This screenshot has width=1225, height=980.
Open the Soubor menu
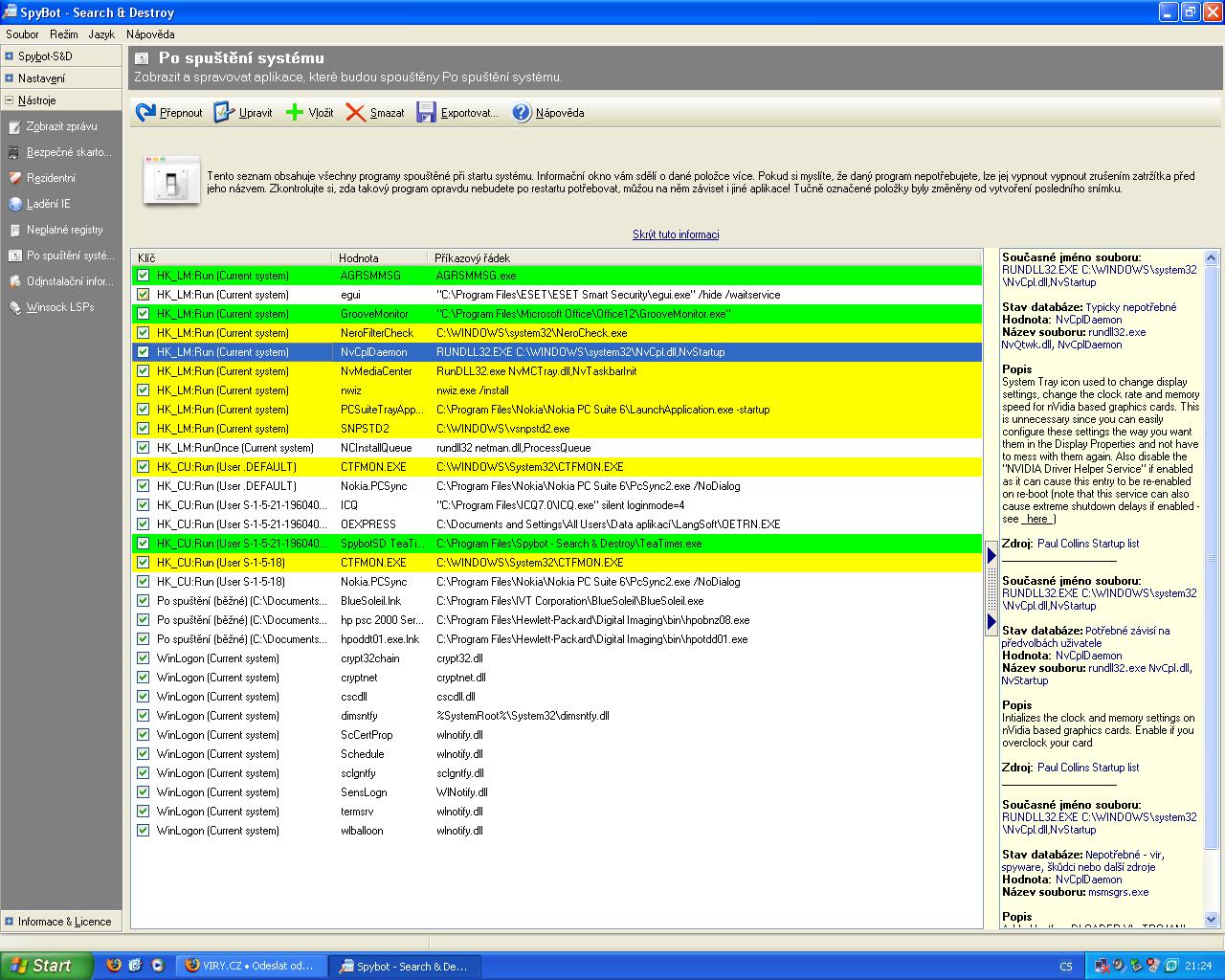click(22, 34)
